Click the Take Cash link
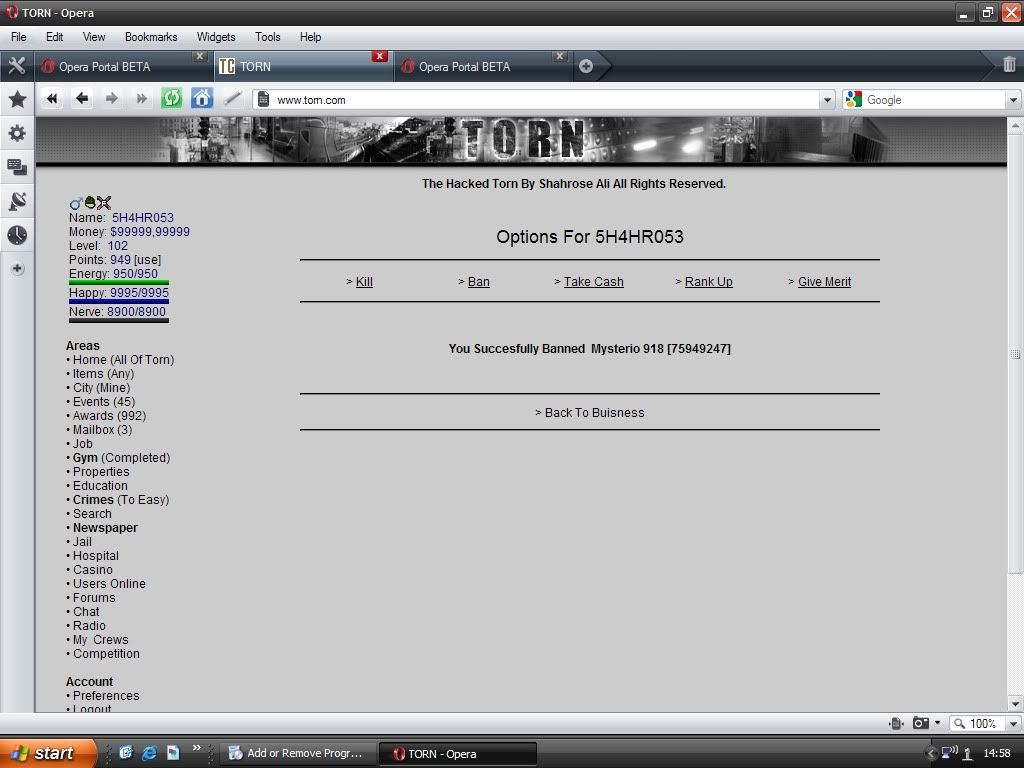This screenshot has width=1024, height=768. pyautogui.click(x=594, y=281)
